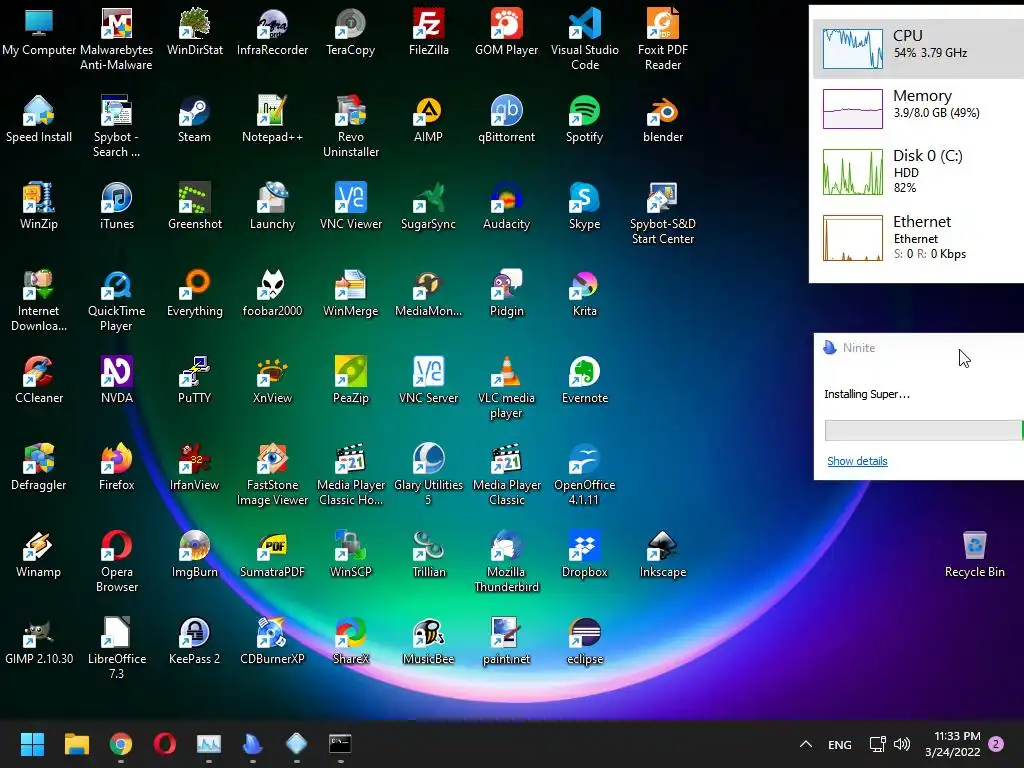Click the MusicBee desktop shortcut

(428, 641)
